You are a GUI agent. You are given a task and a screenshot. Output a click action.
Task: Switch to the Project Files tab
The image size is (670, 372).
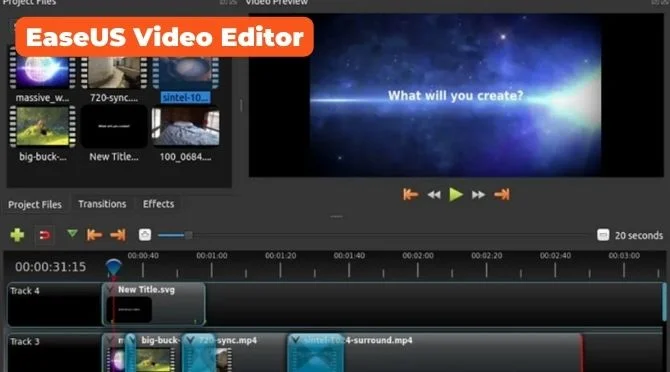click(x=35, y=205)
